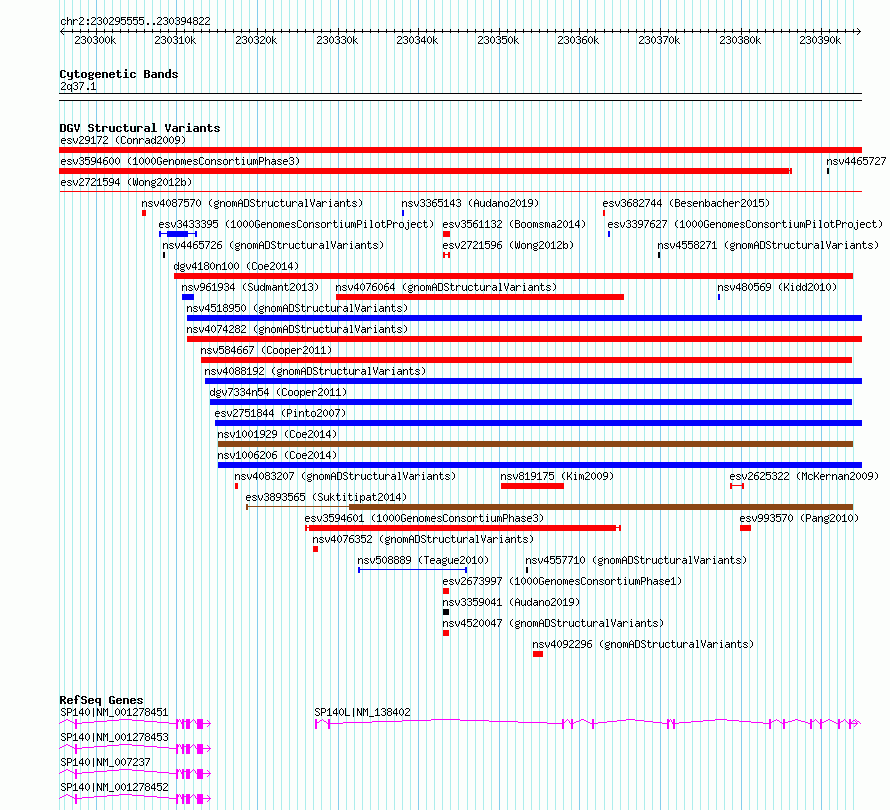This screenshot has width=890, height=810.
Task: Open nsv4088192 gnomAD variant label
Action: coord(315,371)
